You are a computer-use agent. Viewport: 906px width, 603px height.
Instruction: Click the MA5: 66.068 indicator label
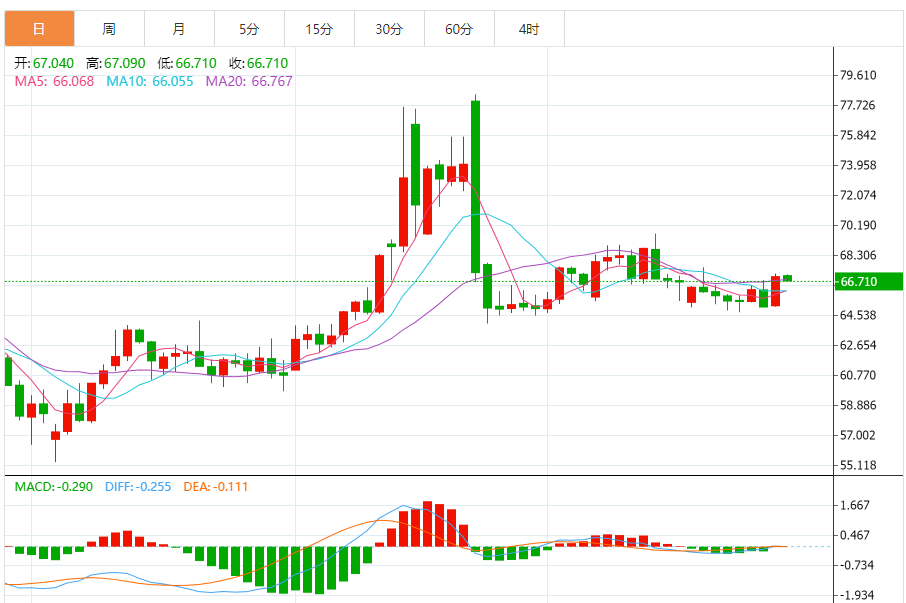click(54, 81)
